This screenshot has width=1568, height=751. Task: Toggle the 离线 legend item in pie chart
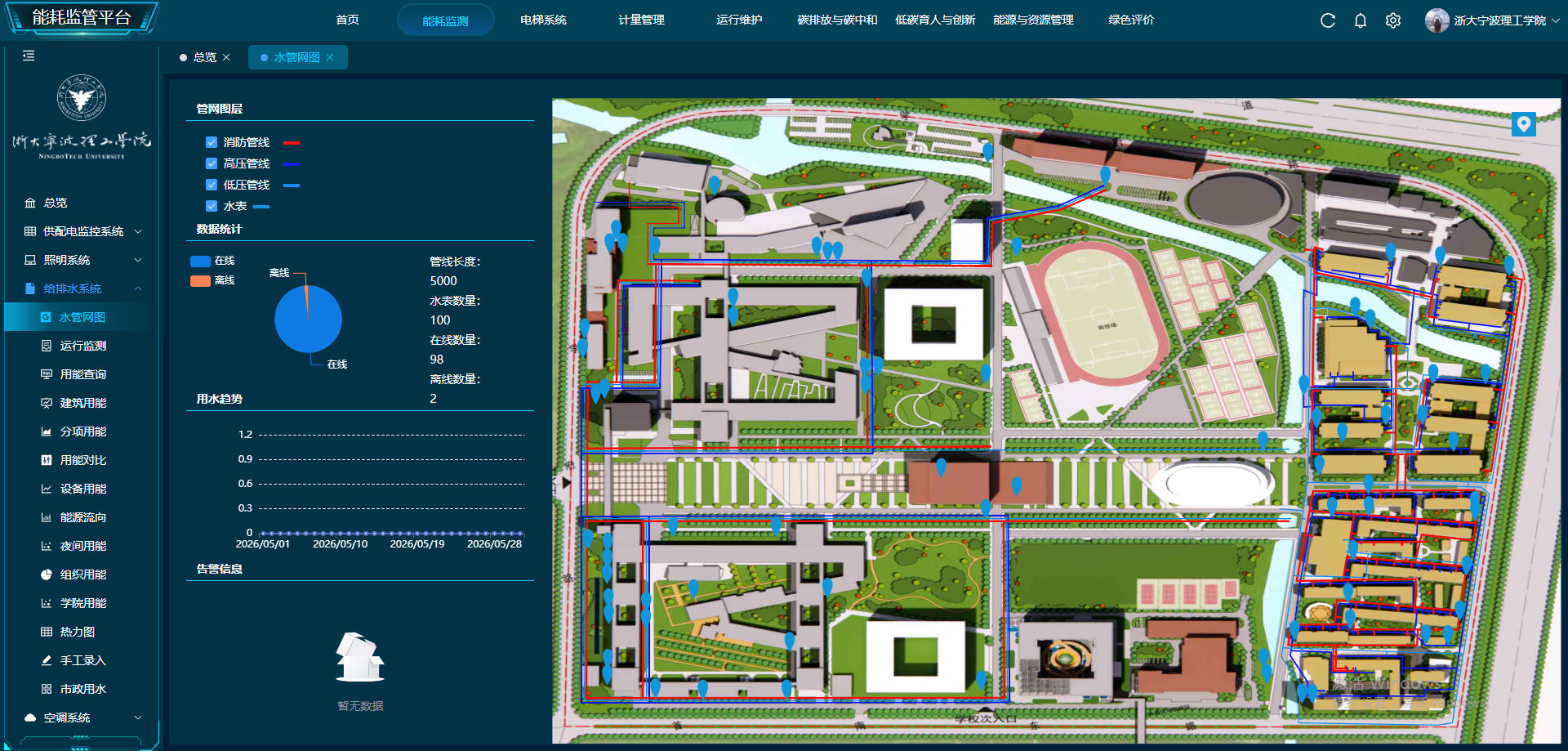coord(212,280)
